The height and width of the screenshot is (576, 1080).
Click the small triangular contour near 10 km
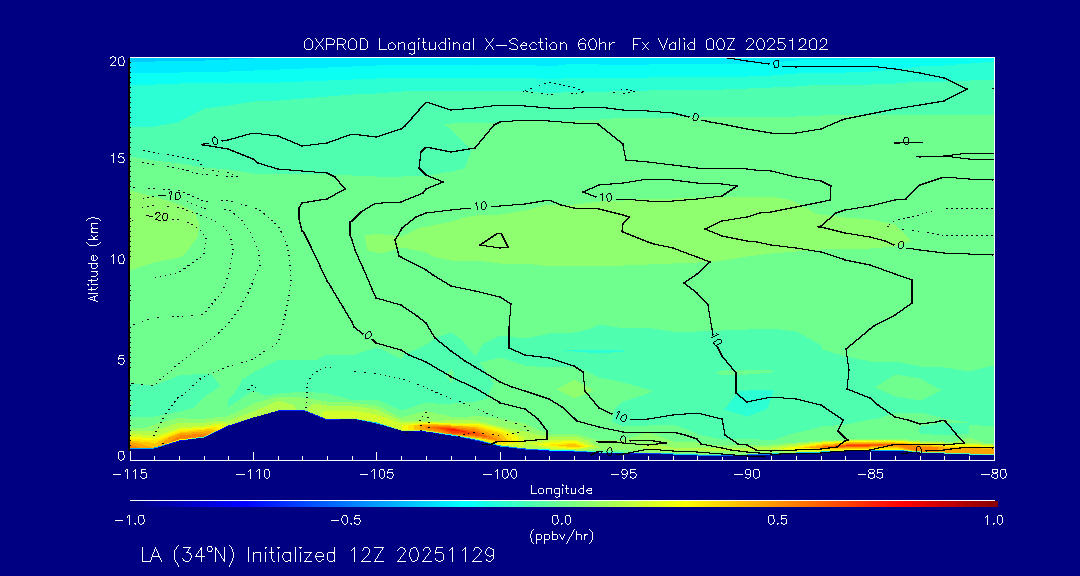495,241
